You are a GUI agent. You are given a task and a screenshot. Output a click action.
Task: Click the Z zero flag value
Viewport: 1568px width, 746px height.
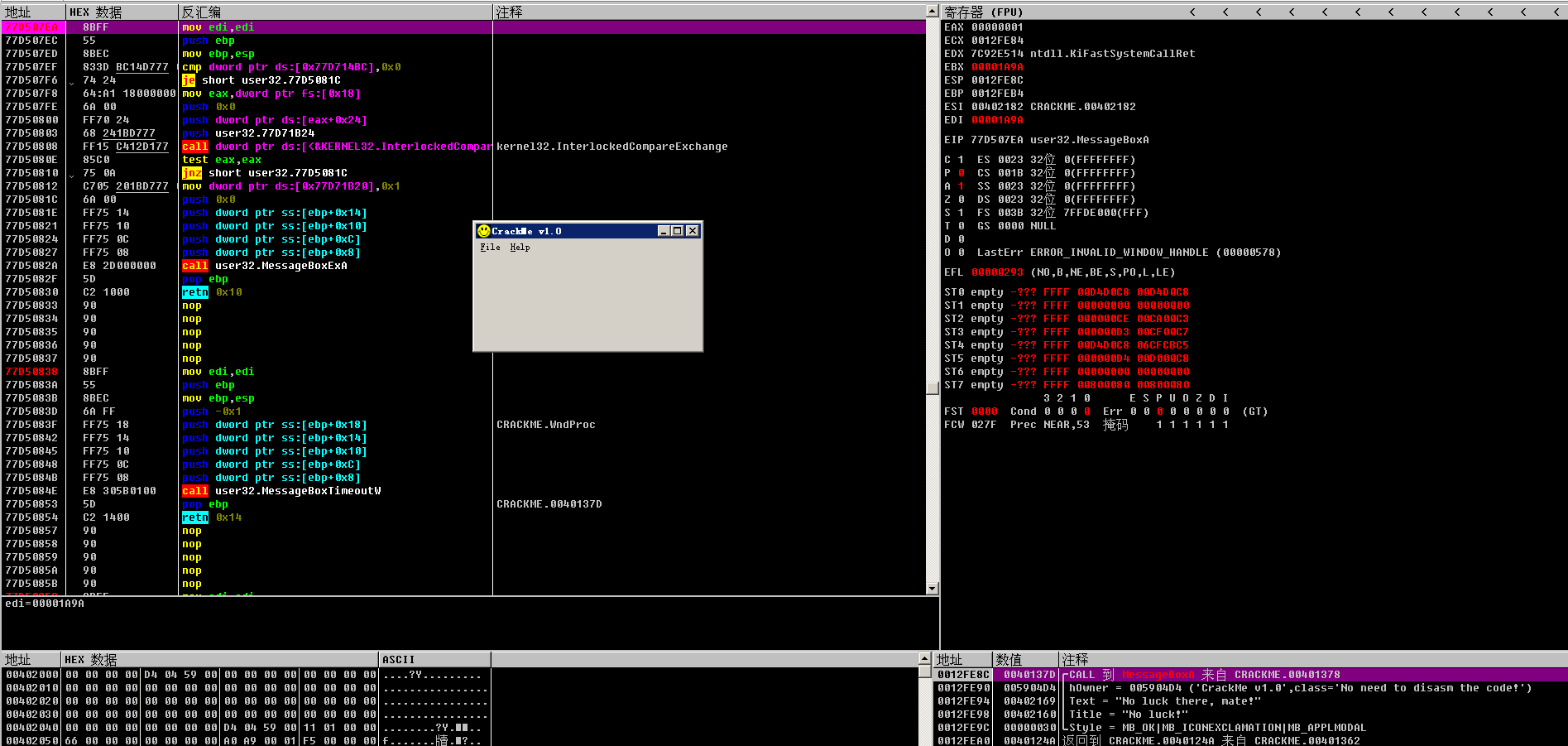pyautogui.click(x=961, y=200)
